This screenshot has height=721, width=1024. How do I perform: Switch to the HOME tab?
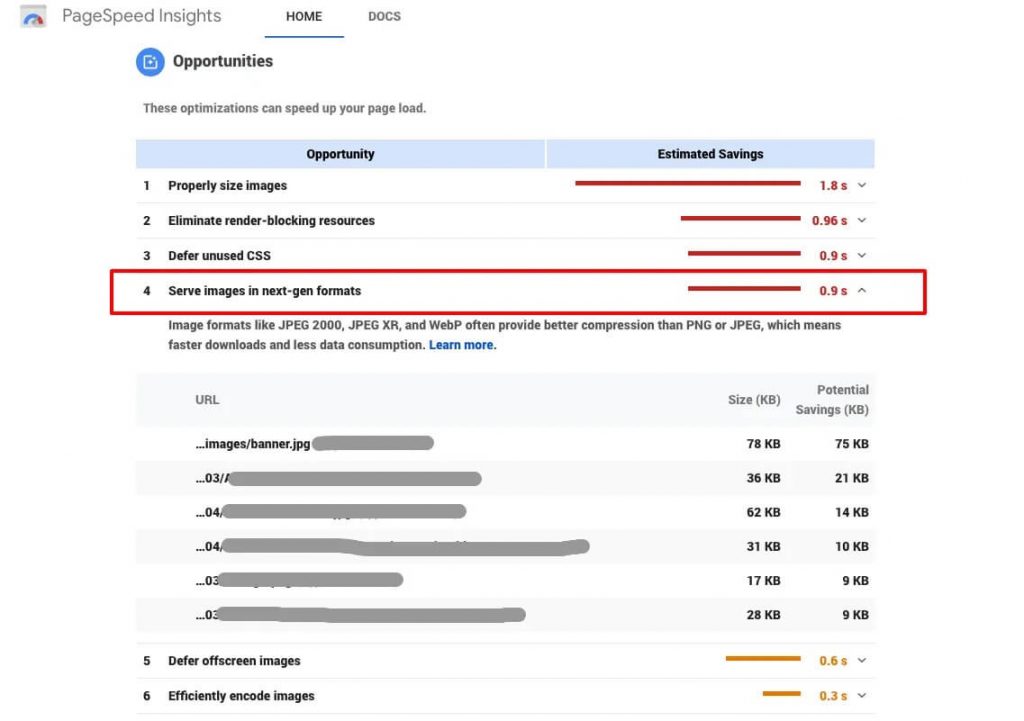304,17
